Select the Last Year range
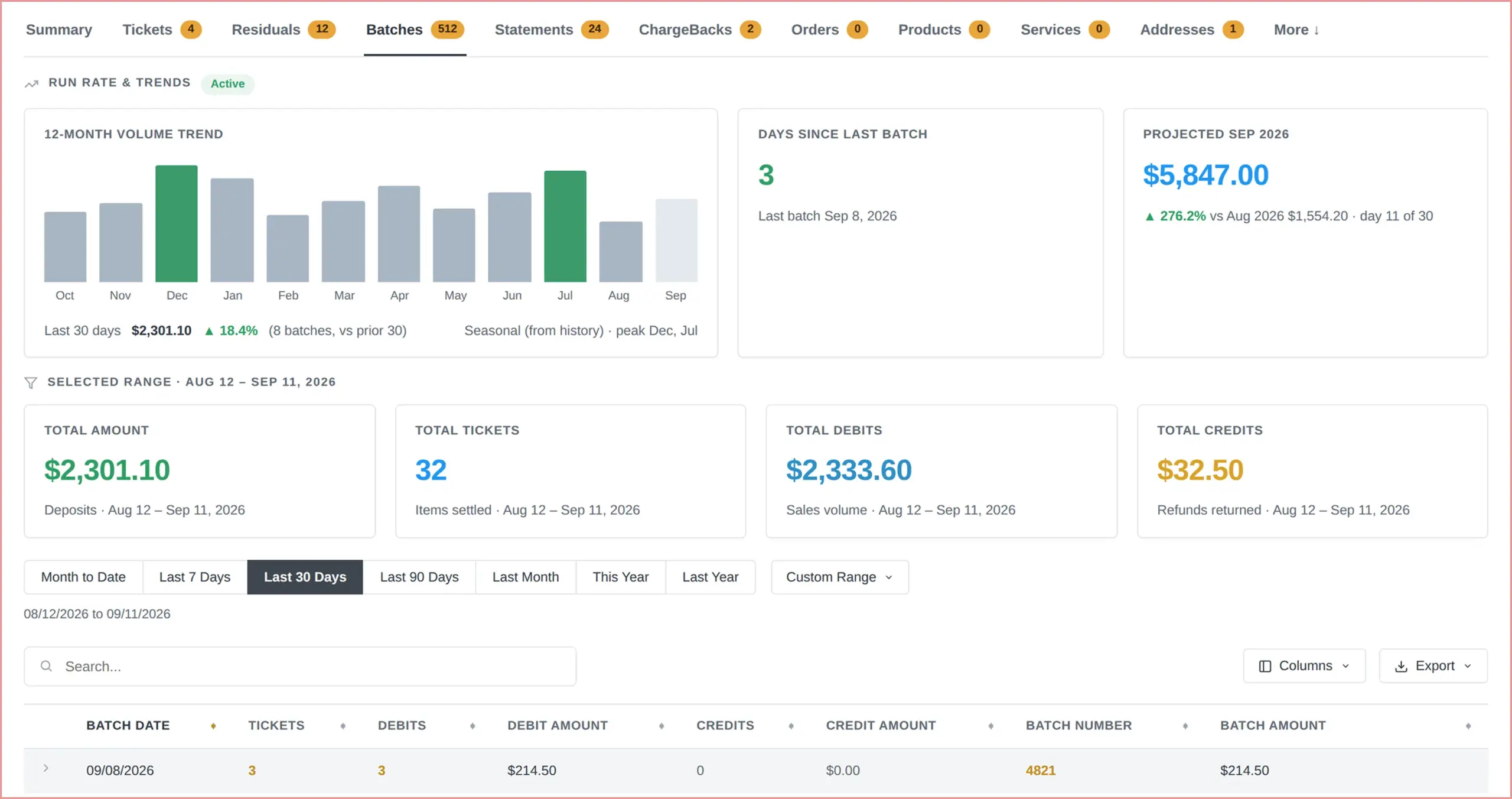1512x799 pixels. [711, 577]
